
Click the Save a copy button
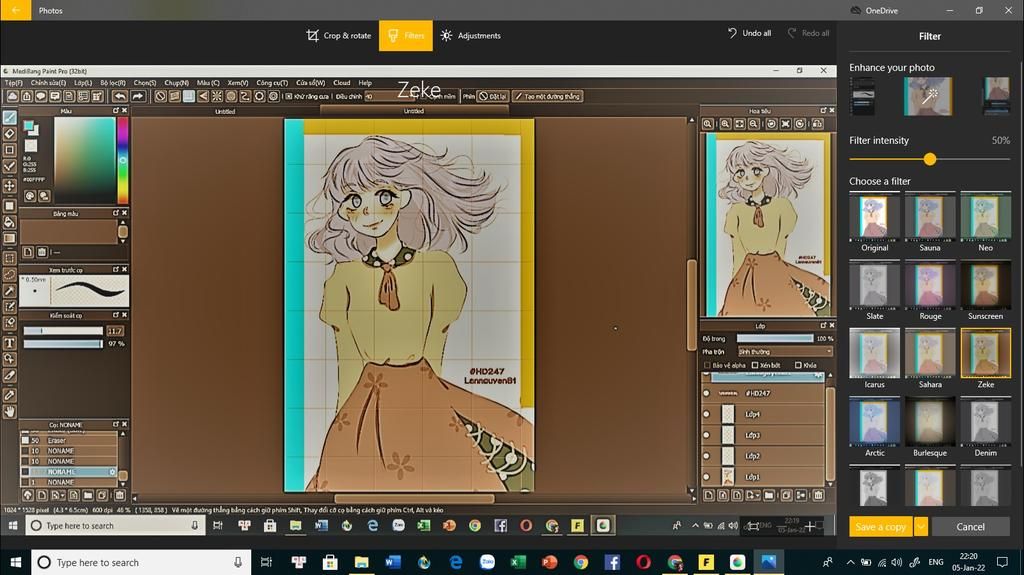pyautogui.click(x=880, y=527)
